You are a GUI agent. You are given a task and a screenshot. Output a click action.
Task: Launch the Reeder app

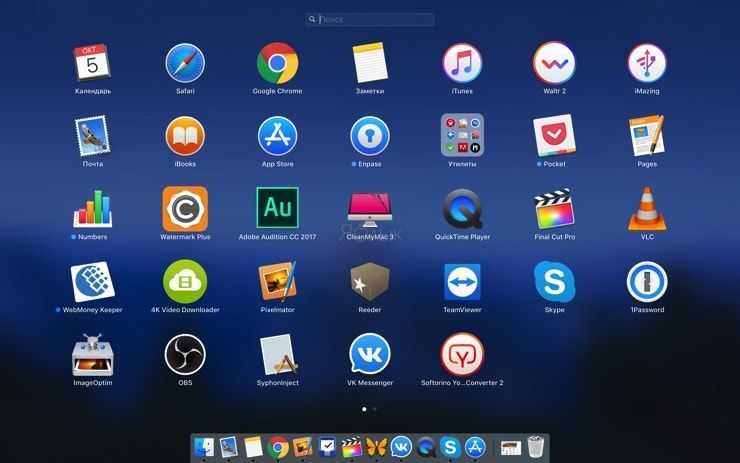[x=370, y=282]
